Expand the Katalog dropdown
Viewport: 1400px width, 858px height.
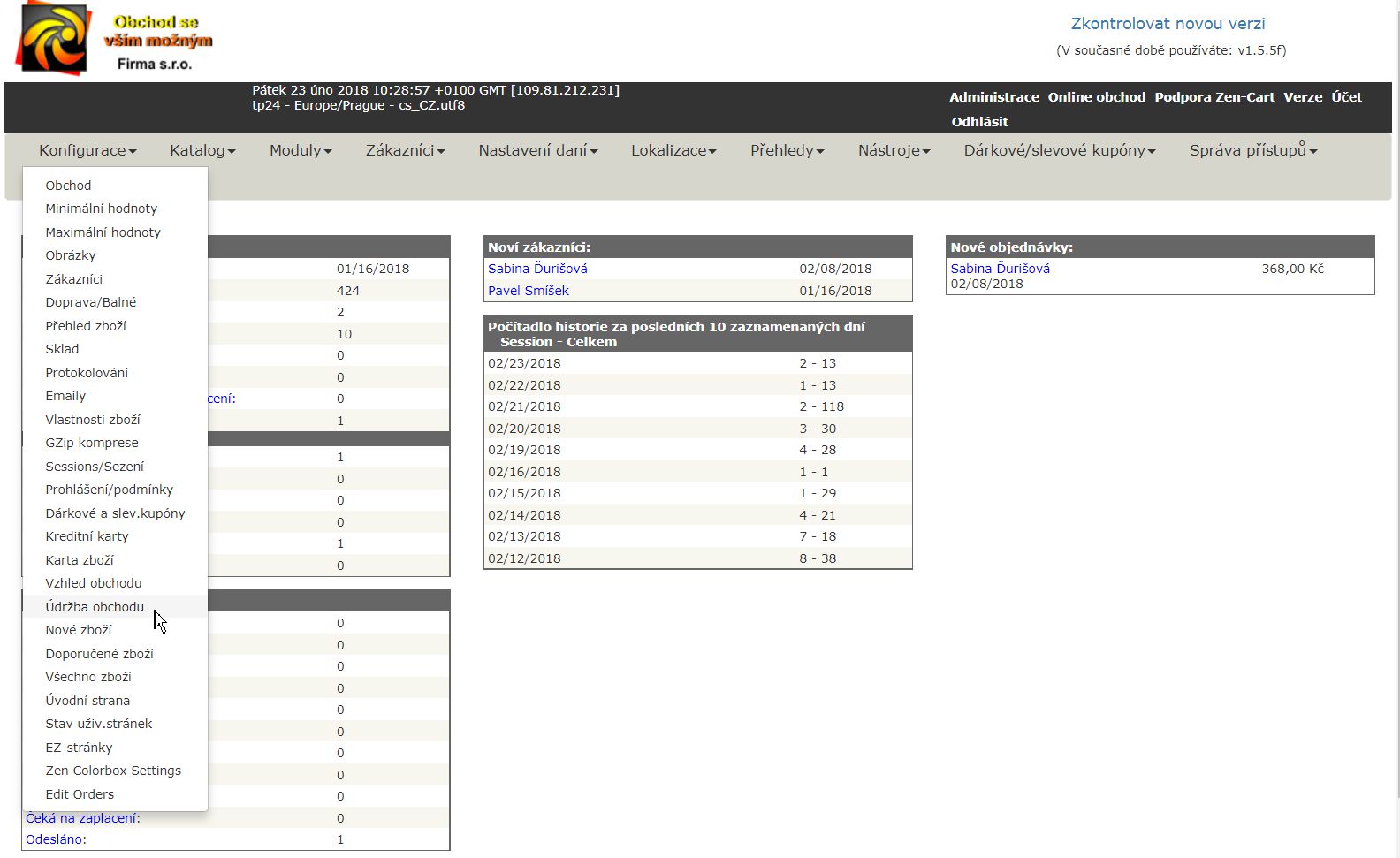pos(202,150)
